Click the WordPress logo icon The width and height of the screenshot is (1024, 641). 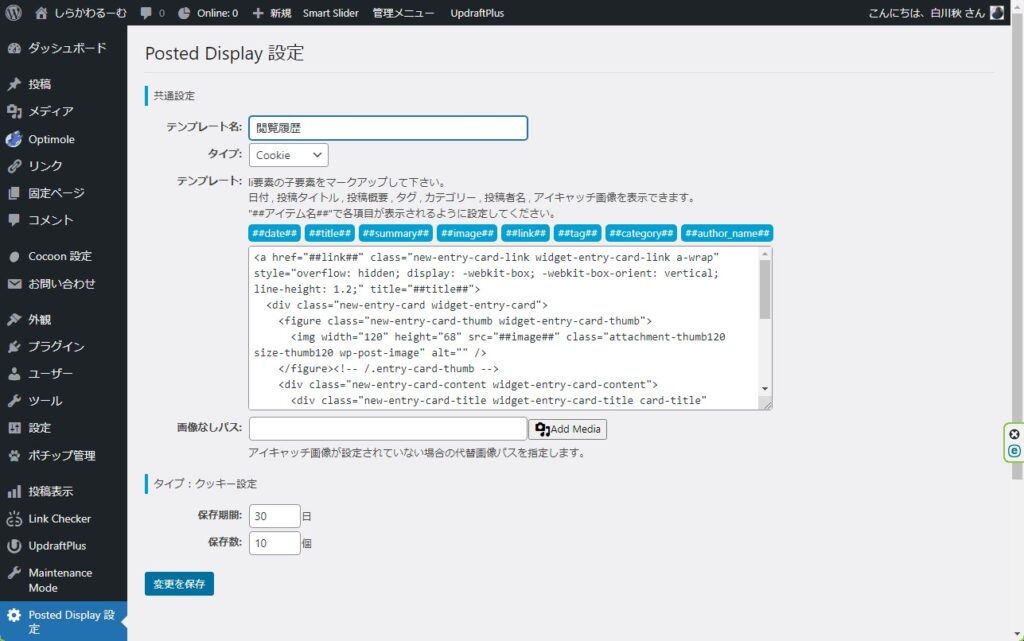14,13
